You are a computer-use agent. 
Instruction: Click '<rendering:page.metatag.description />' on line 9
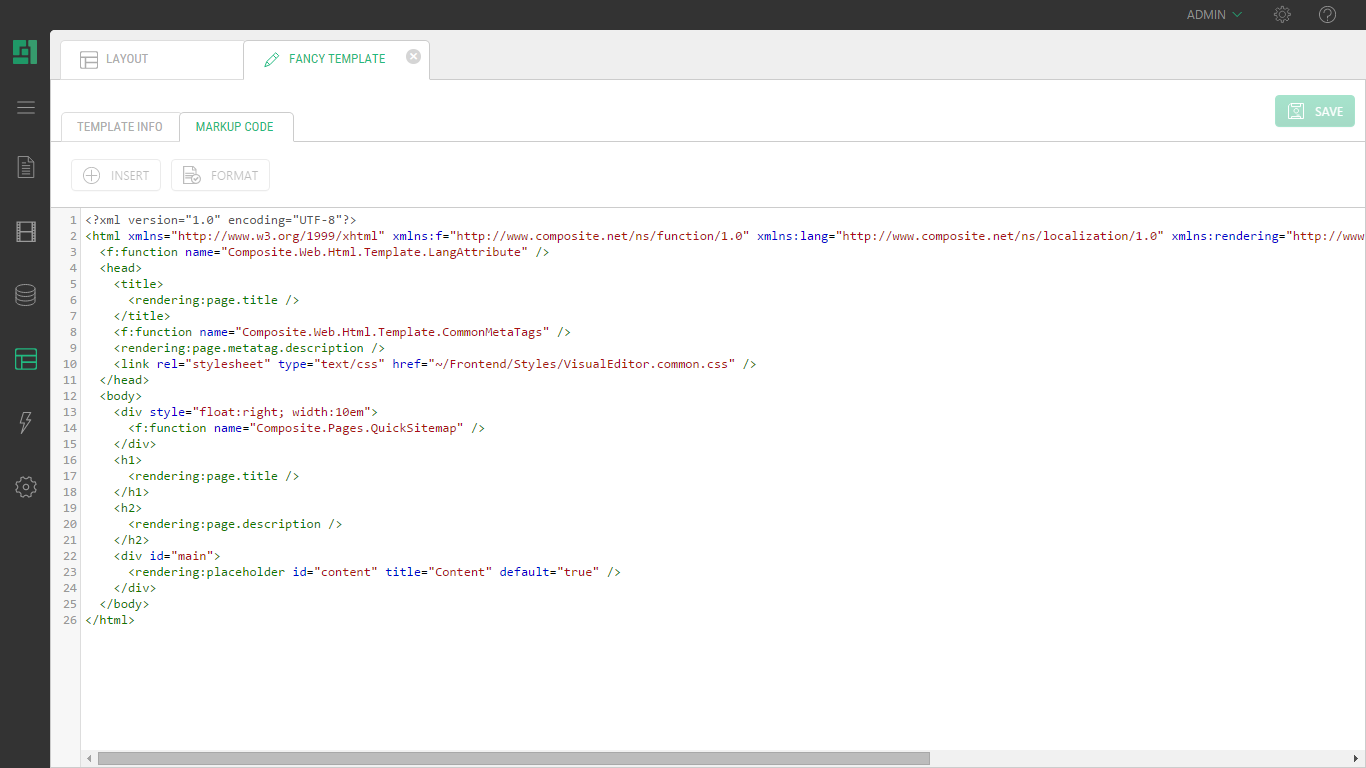[x=249, y=348]
